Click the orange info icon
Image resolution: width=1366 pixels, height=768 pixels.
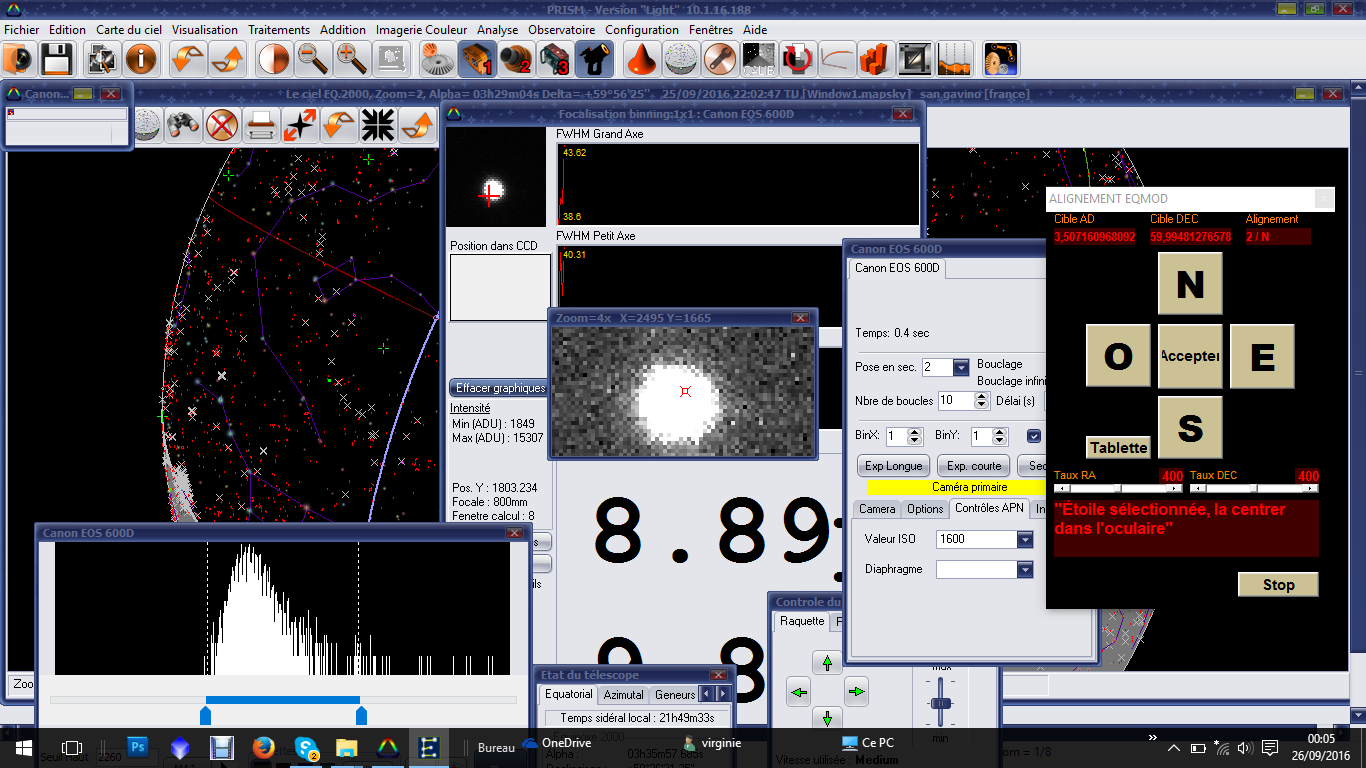click(x=141, y=60)
